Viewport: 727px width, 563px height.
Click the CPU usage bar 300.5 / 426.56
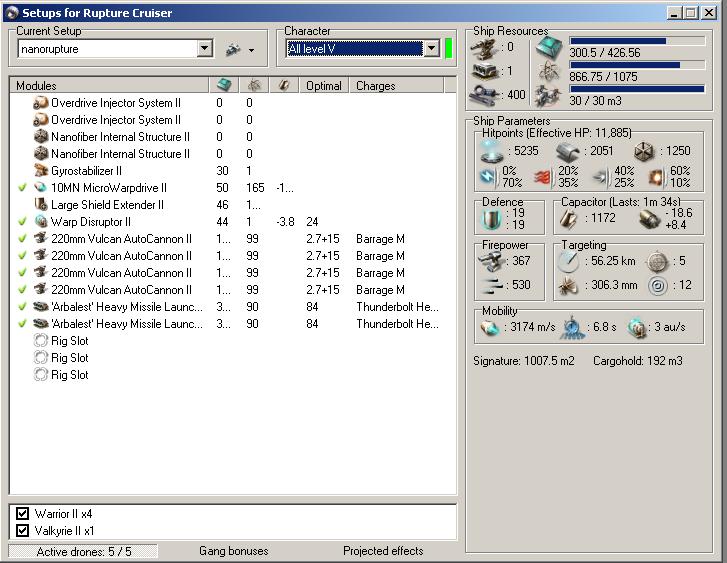637,41
